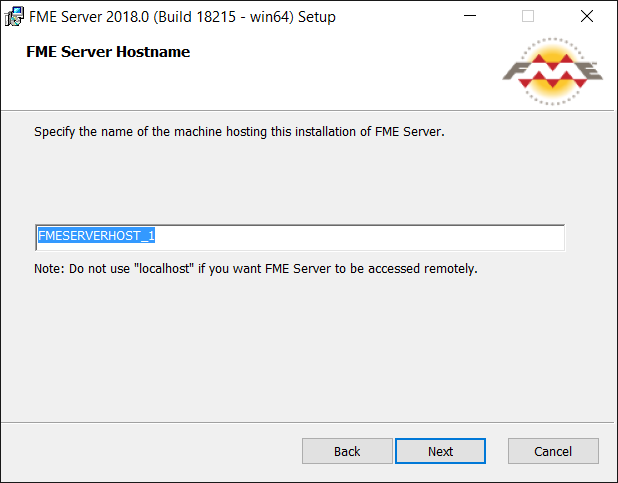Click the quoted "localhost" word in the note
This screenshot has height=483, width=618.
coord(164,269)
